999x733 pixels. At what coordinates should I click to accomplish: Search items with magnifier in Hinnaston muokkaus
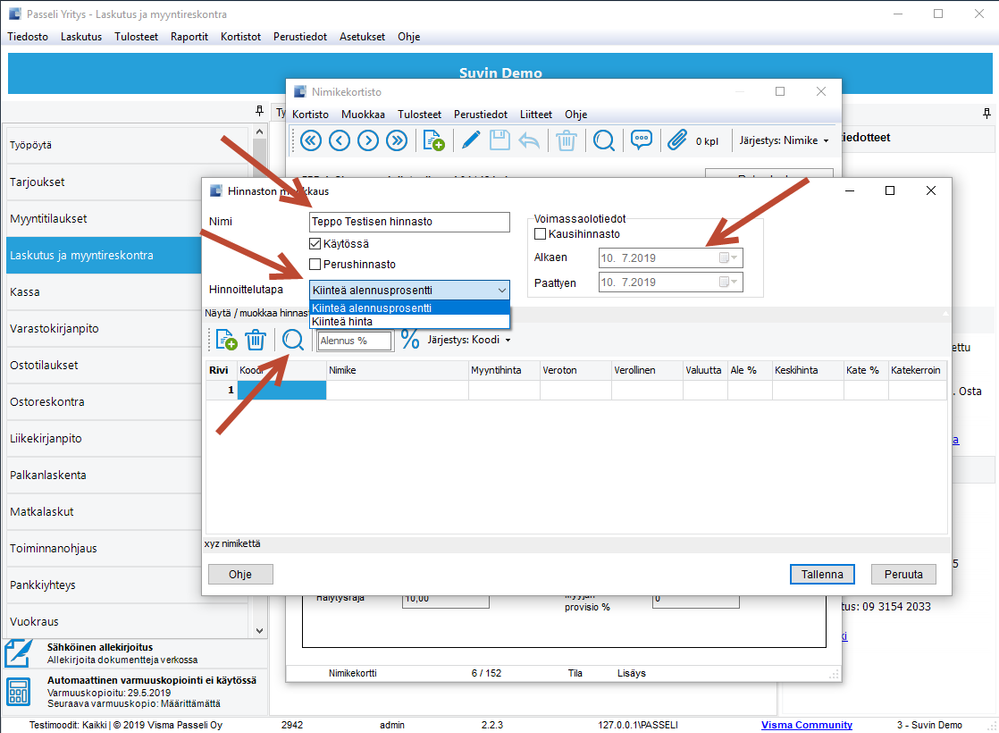(x=292, y=340)
